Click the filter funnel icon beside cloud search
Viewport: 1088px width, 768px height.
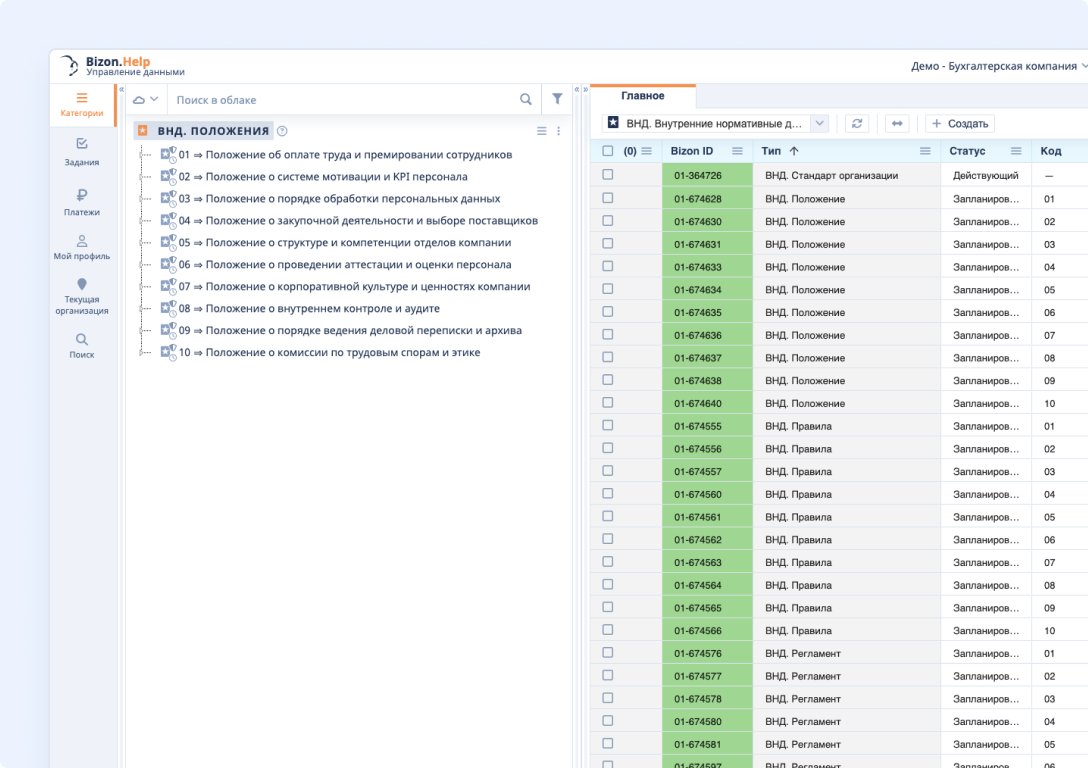(557, 100)
